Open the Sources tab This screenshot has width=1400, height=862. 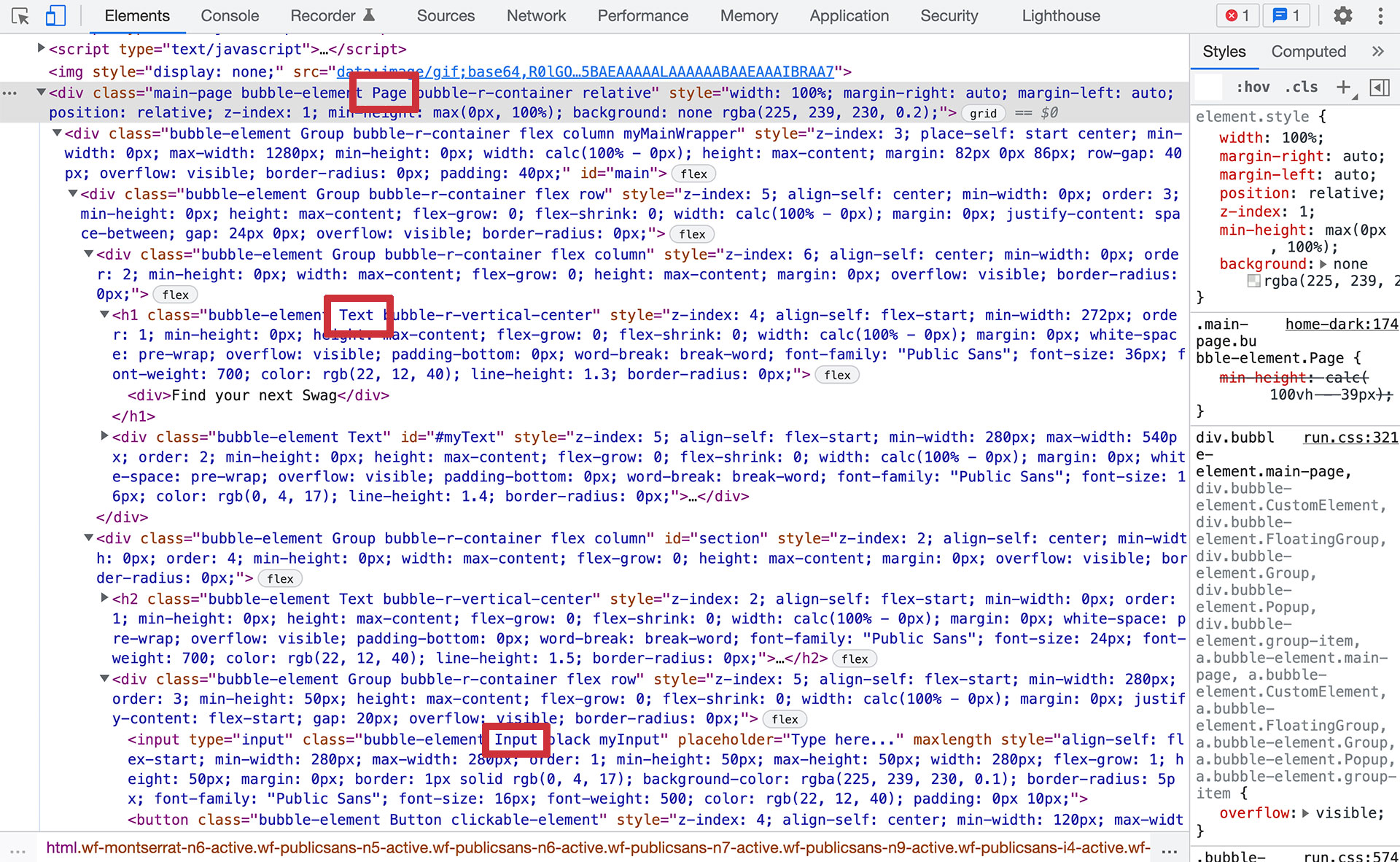tap(446, 16)
